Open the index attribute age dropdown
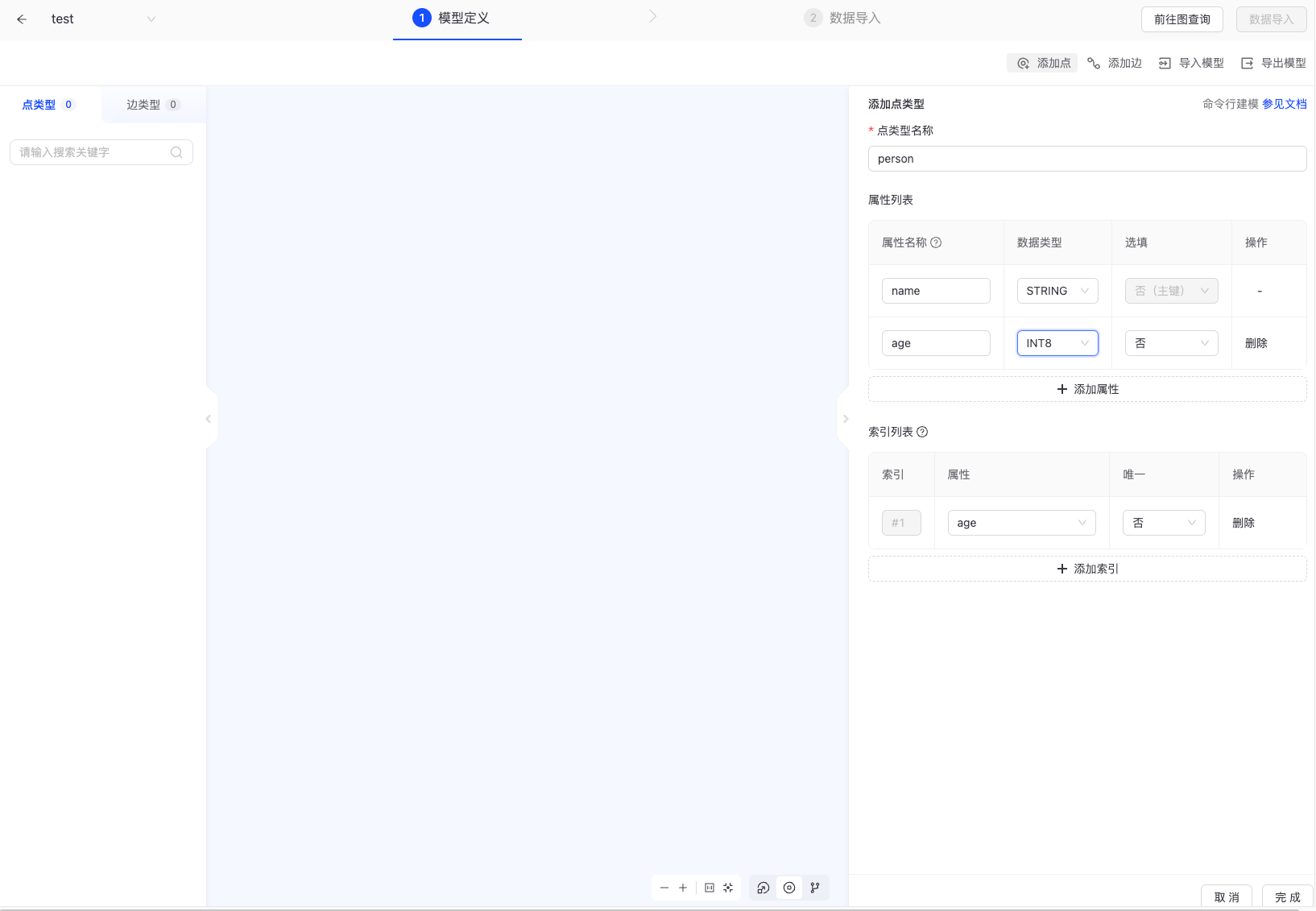This screenshot has height=911, width=1316. 1021,523
